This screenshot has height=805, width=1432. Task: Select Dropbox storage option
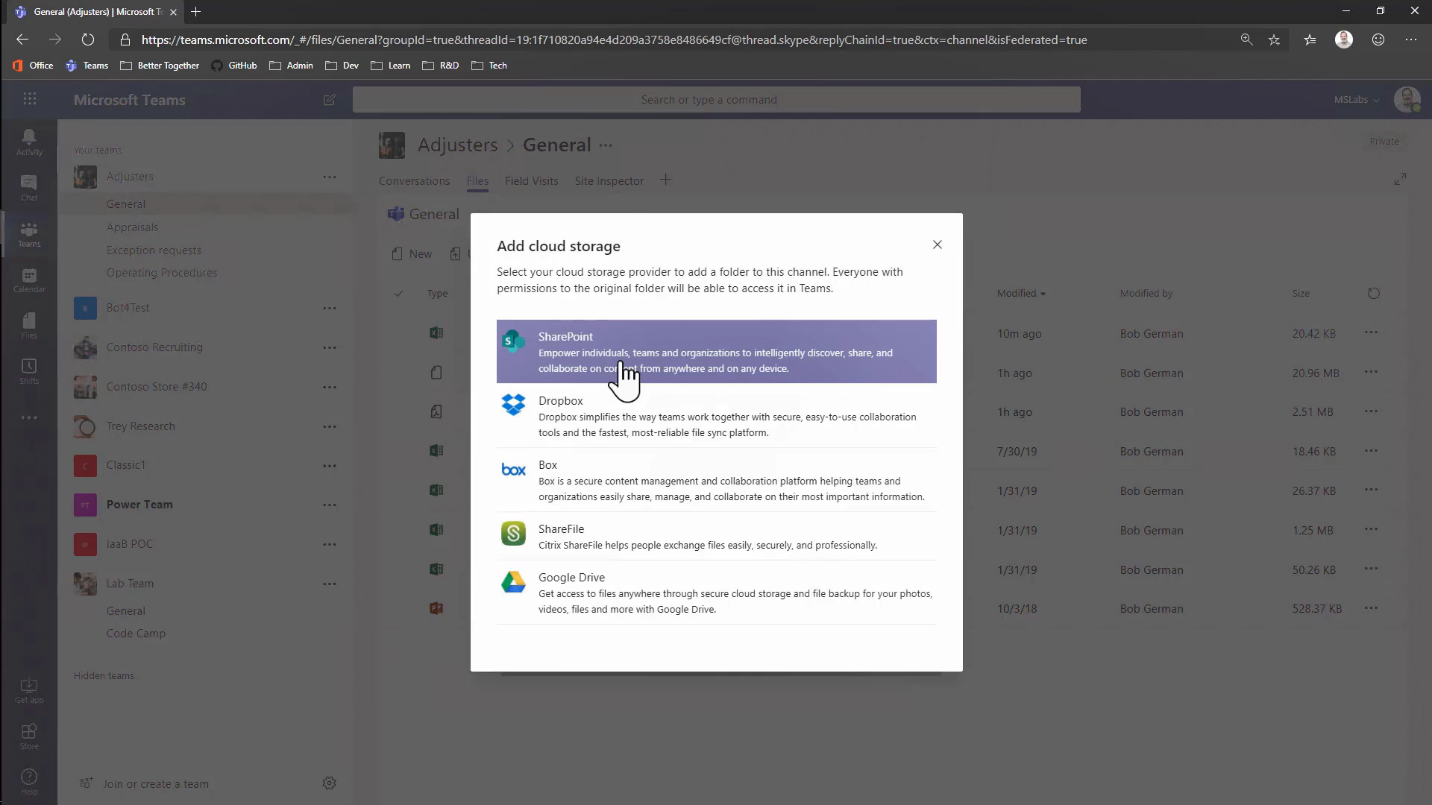[x=716, y=416]
